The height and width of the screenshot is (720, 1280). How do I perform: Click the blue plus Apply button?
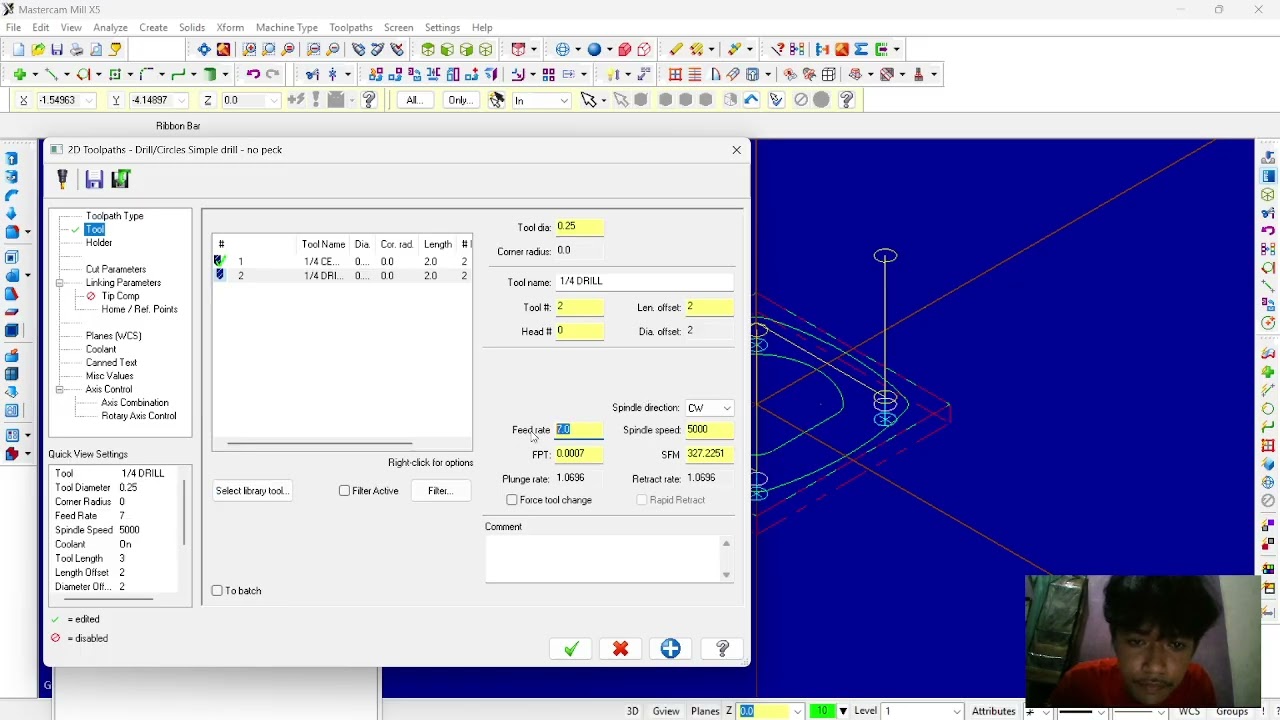(x=670, y=649)
